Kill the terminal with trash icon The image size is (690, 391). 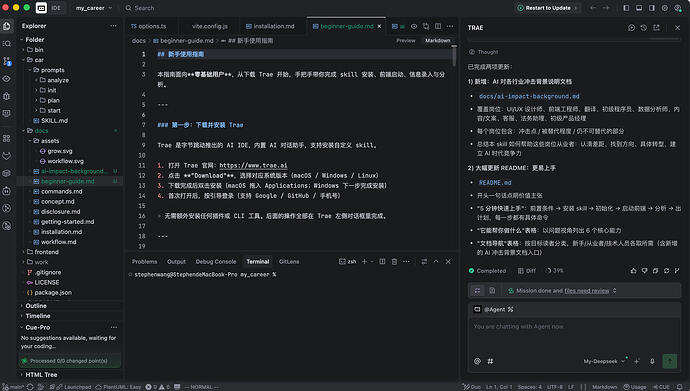pyautogui.click(x=394, y=262)
